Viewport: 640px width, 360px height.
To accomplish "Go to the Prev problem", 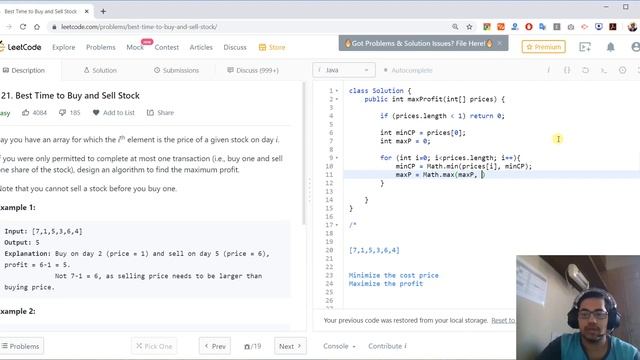I will (x=215, y=346).
